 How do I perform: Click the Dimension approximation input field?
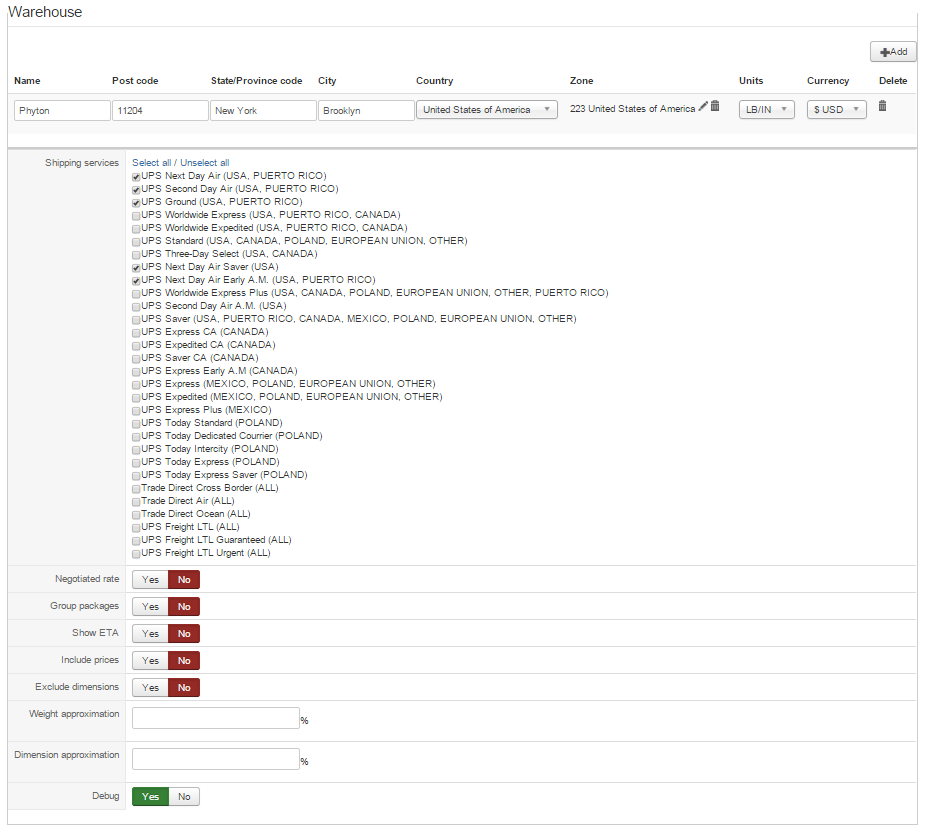pos(216,759)
